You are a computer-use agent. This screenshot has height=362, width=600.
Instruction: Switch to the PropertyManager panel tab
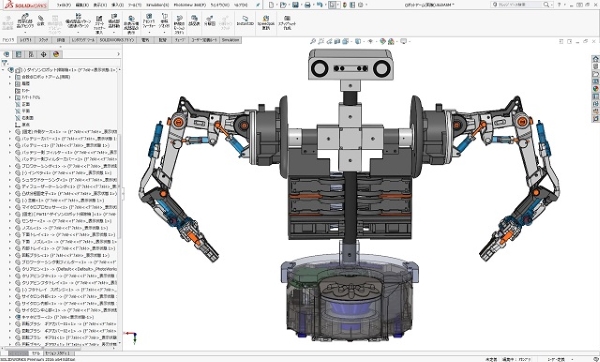18,54
